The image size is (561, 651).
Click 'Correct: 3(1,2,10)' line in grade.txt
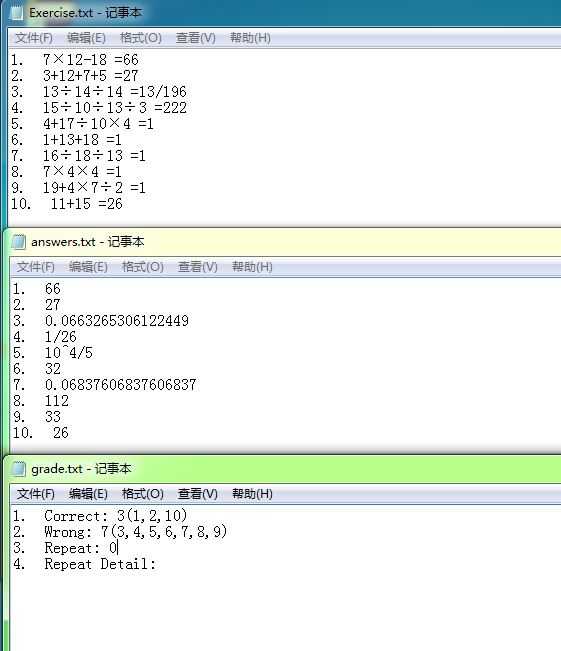pos(116,516)
